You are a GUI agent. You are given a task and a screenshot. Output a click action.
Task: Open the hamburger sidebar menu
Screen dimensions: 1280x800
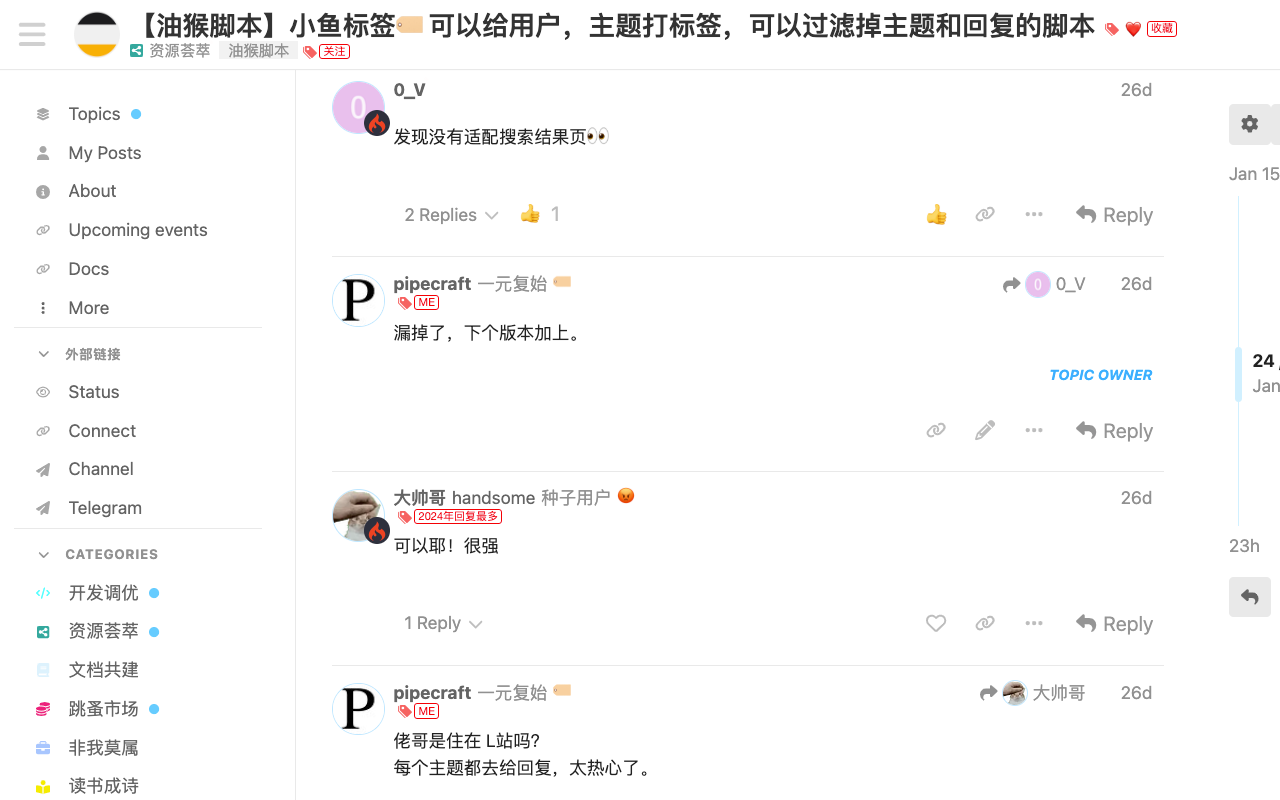point(31,34)
